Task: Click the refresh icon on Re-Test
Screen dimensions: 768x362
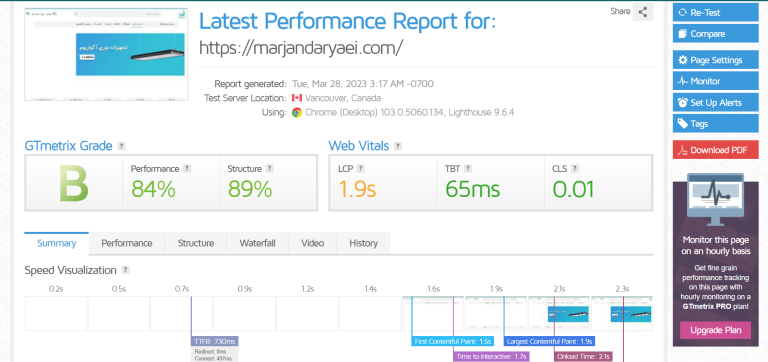Action: pos(683,12)
